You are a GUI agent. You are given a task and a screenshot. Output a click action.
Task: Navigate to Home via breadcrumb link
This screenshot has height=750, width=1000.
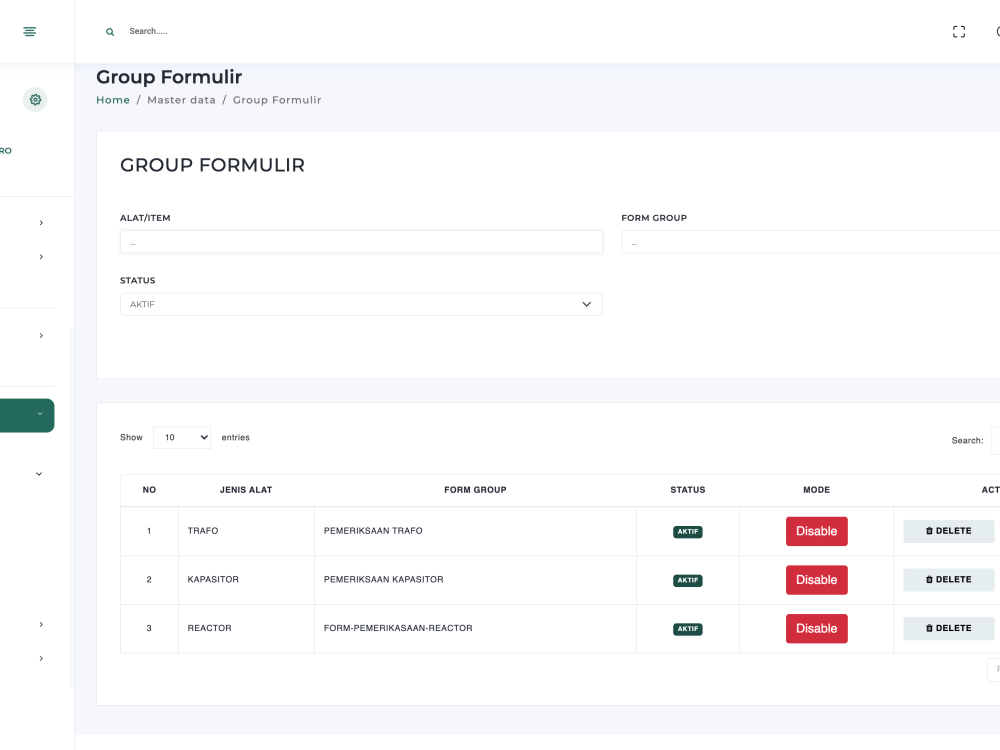tap(113, 99)
